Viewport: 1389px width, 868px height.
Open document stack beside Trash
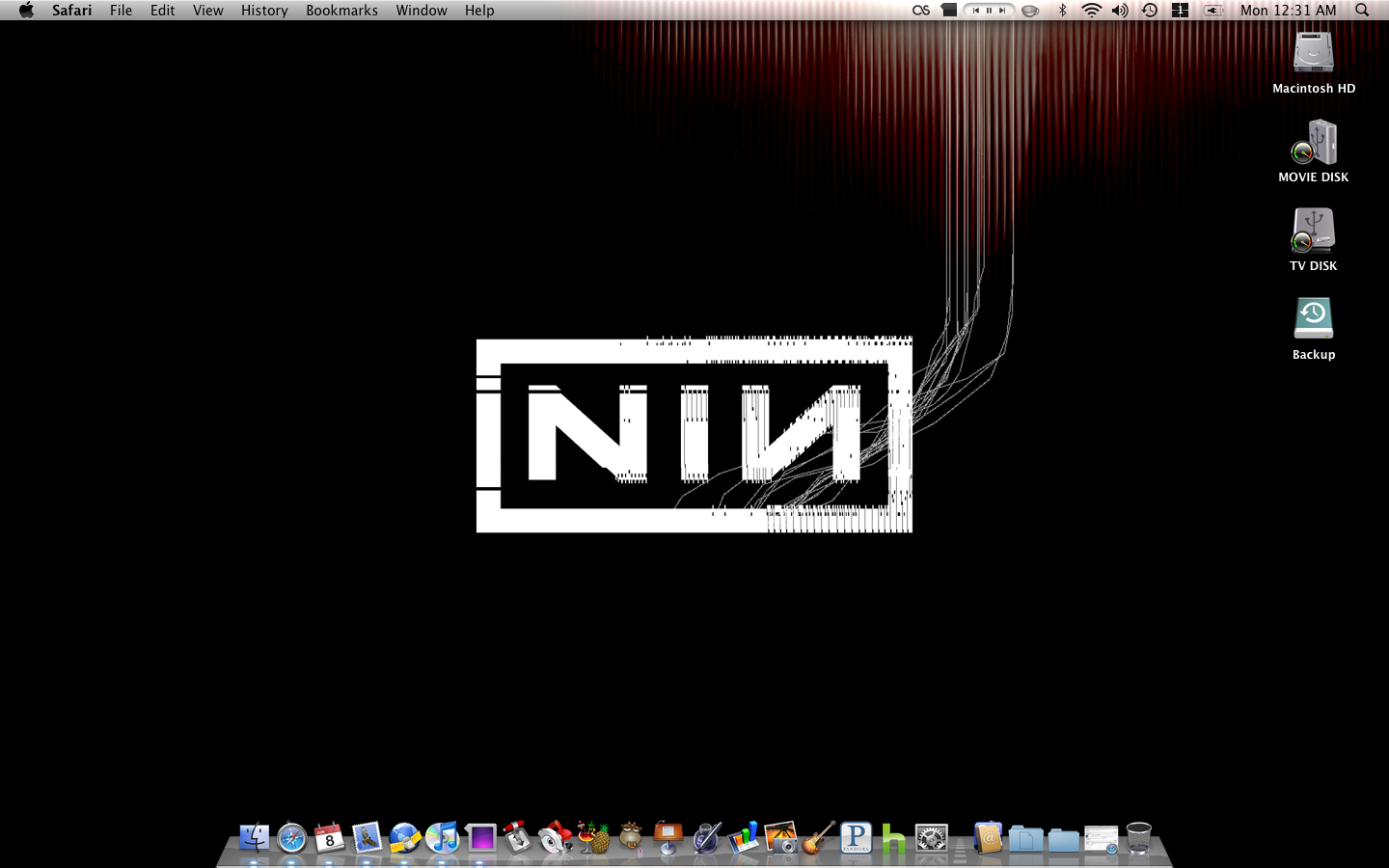1101,839
